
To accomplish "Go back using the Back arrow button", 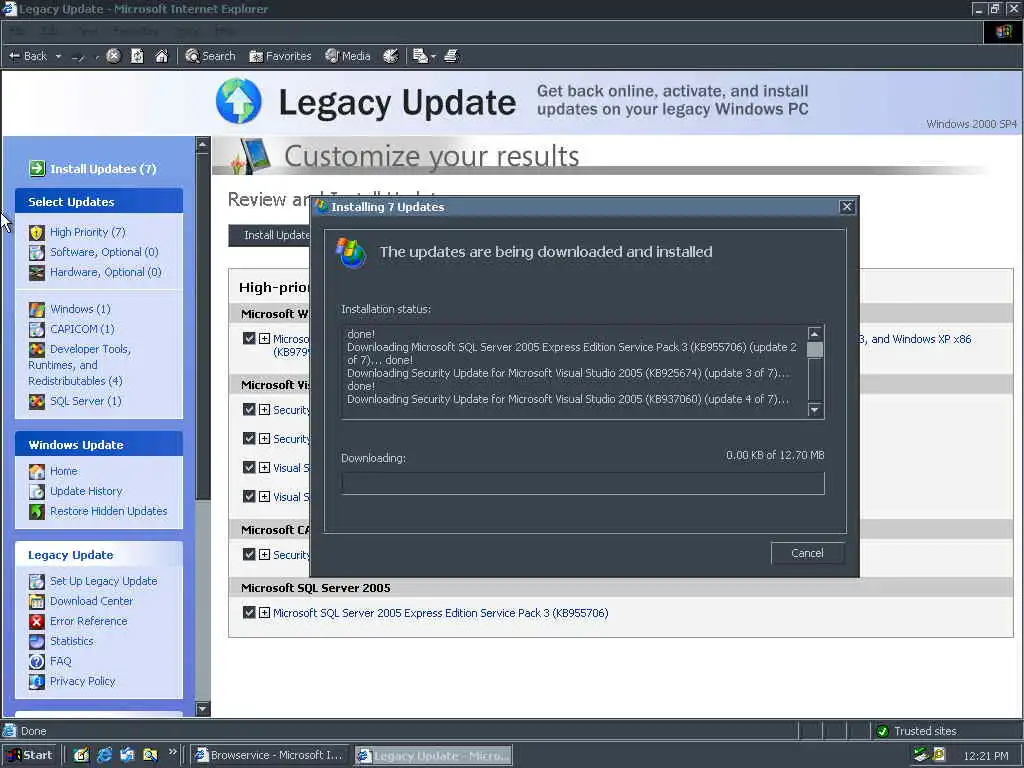I will [27, 56].
